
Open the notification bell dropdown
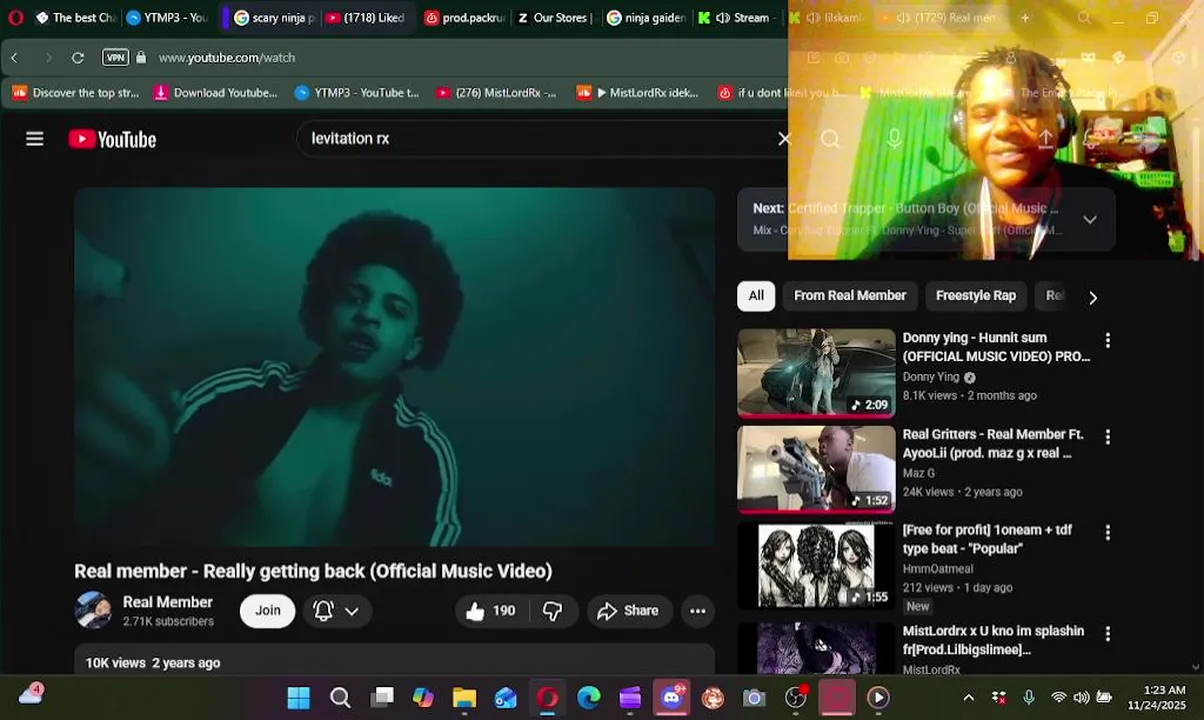(337, 611)
